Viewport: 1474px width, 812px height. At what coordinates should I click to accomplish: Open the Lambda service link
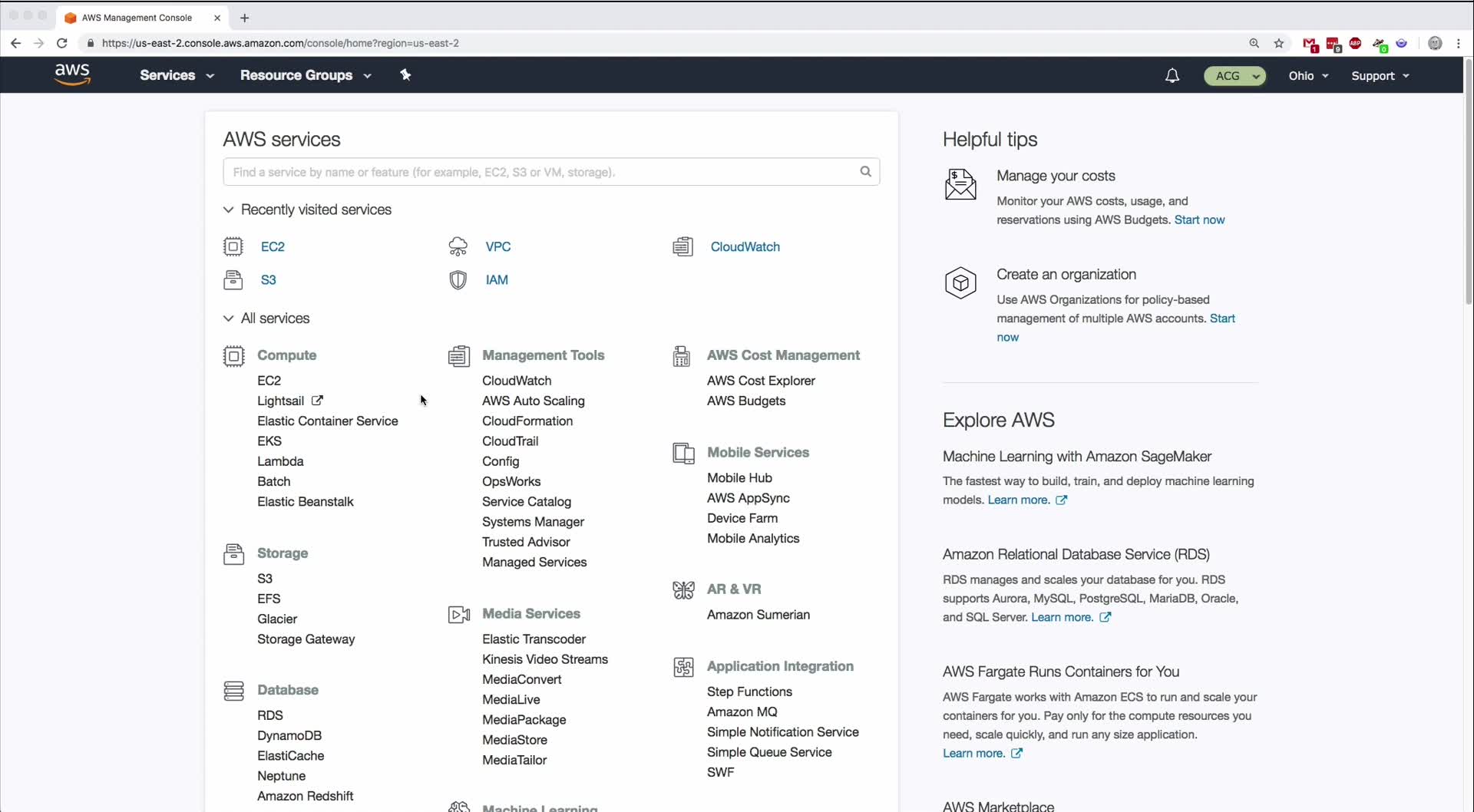pos(280,461)
